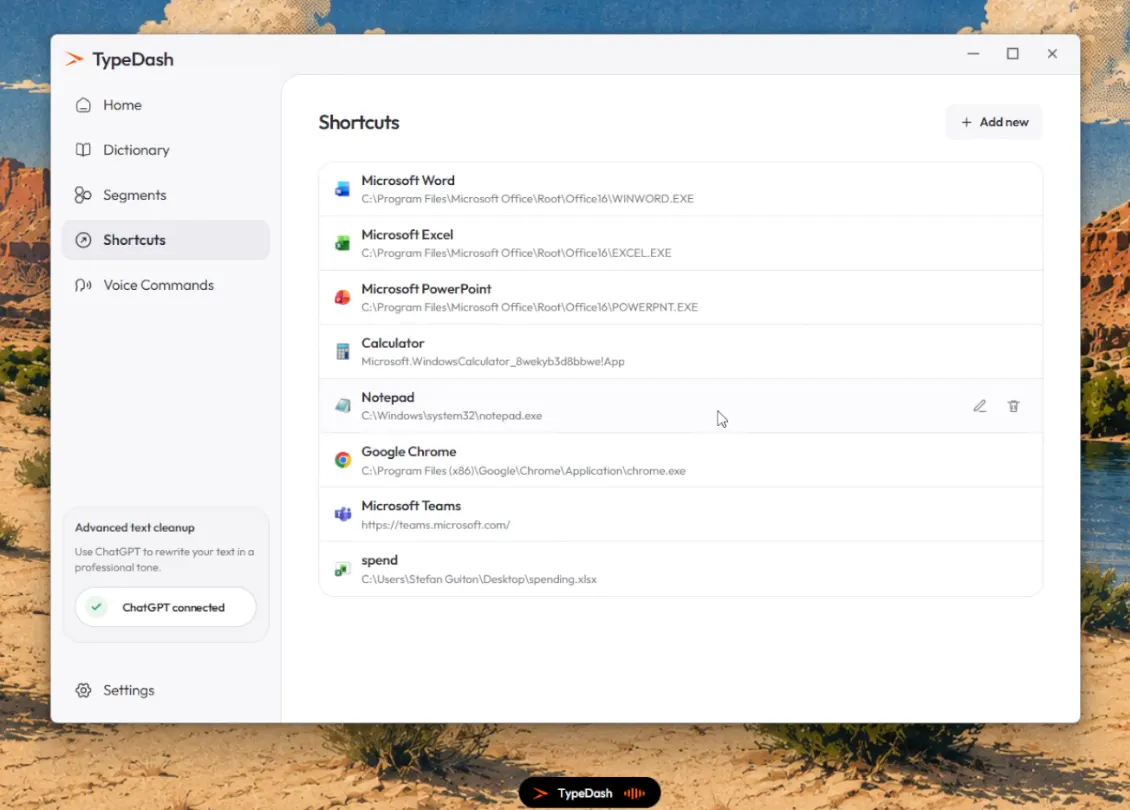Click the Dictionary book icon

point(83,150)
